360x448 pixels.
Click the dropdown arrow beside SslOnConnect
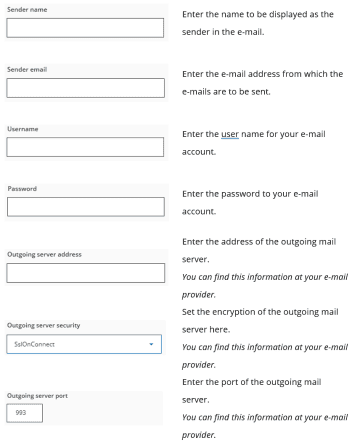click(151, 344)
